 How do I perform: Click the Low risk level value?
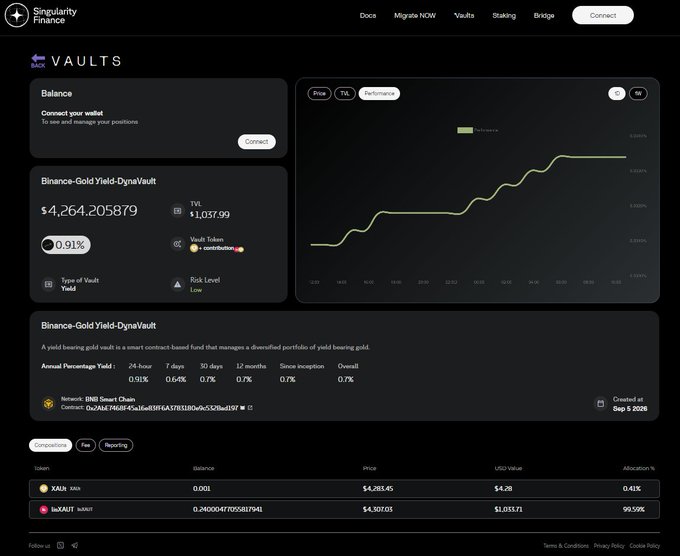coord(196,290)
